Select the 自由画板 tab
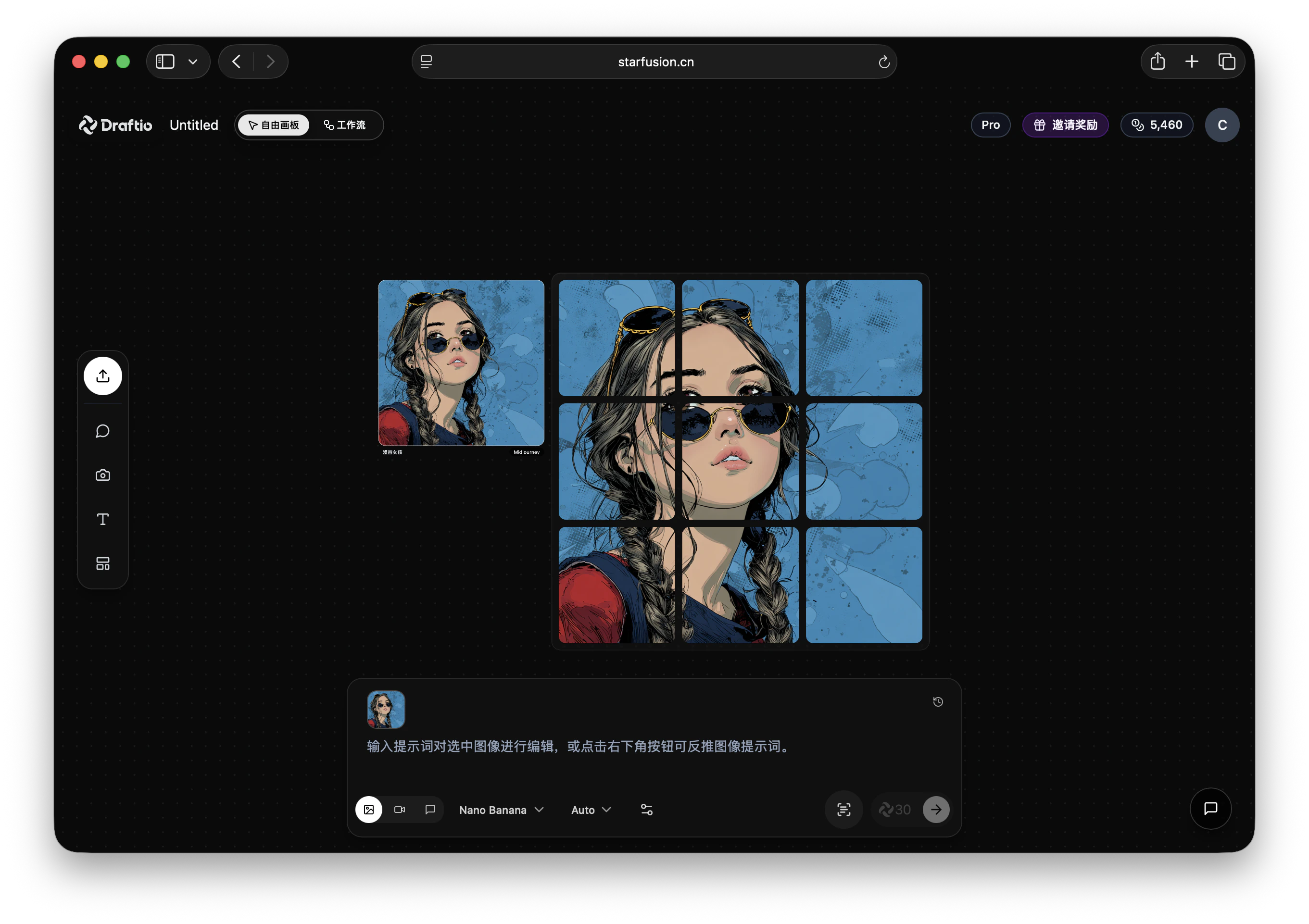Screen dimensions: 1309x924 274,125
